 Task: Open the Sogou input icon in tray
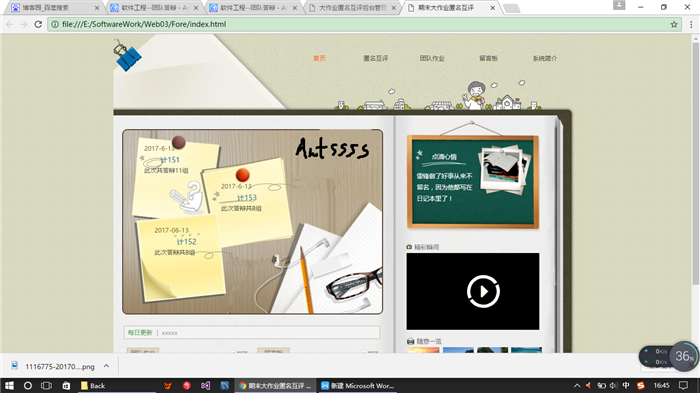(x=641, y=385)
